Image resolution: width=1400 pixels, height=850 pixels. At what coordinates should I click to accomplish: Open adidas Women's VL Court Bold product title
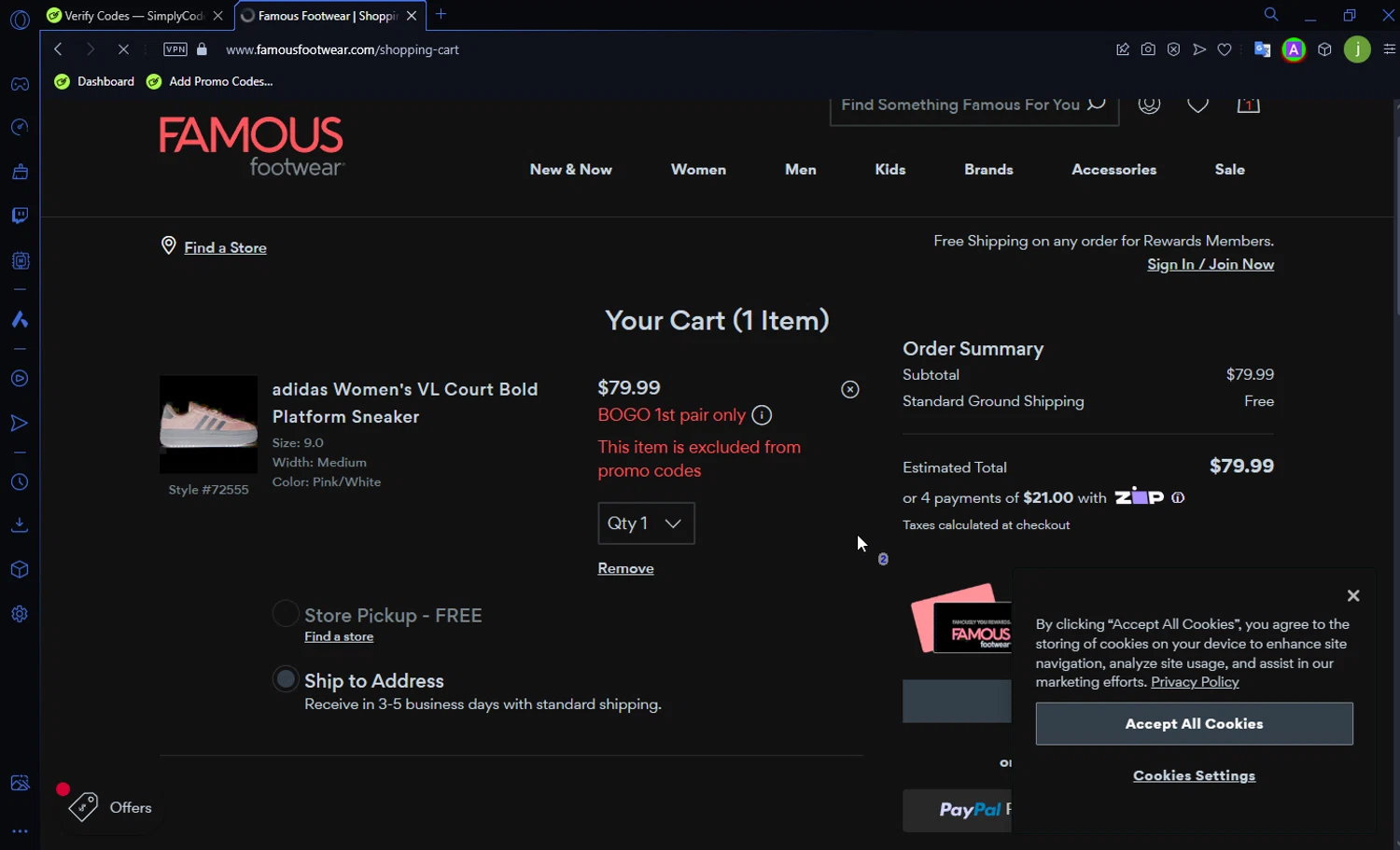tap(405, 403)
